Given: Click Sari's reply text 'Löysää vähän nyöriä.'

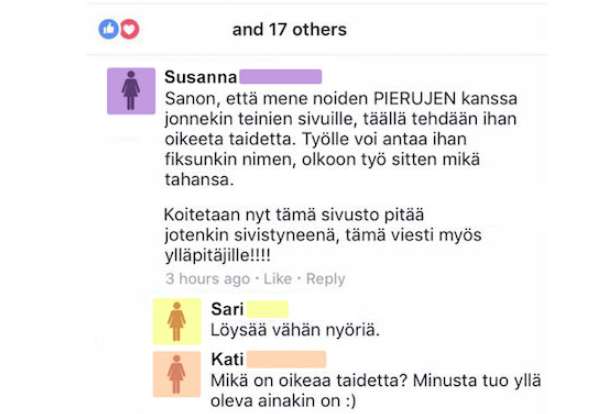Looking at the screenshot, I should coord(295,330).
